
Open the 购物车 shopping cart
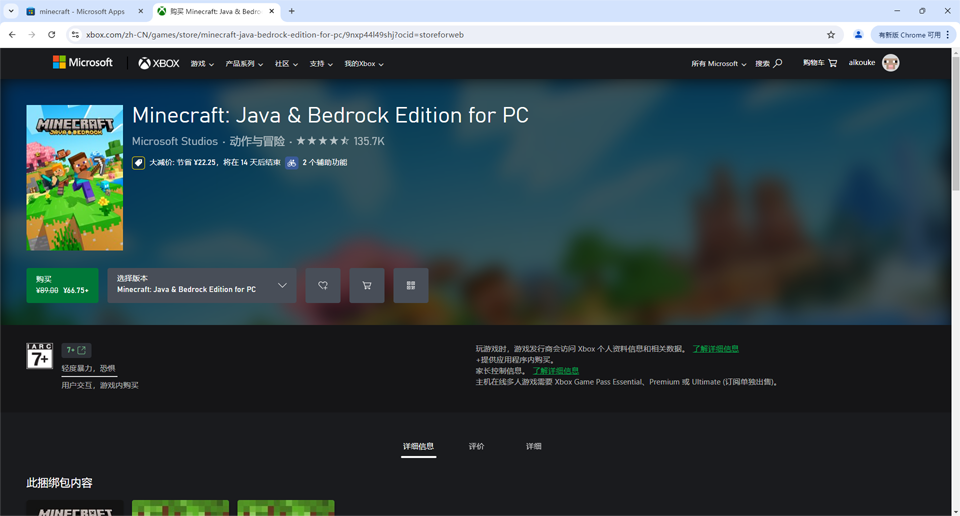(819, 63)
